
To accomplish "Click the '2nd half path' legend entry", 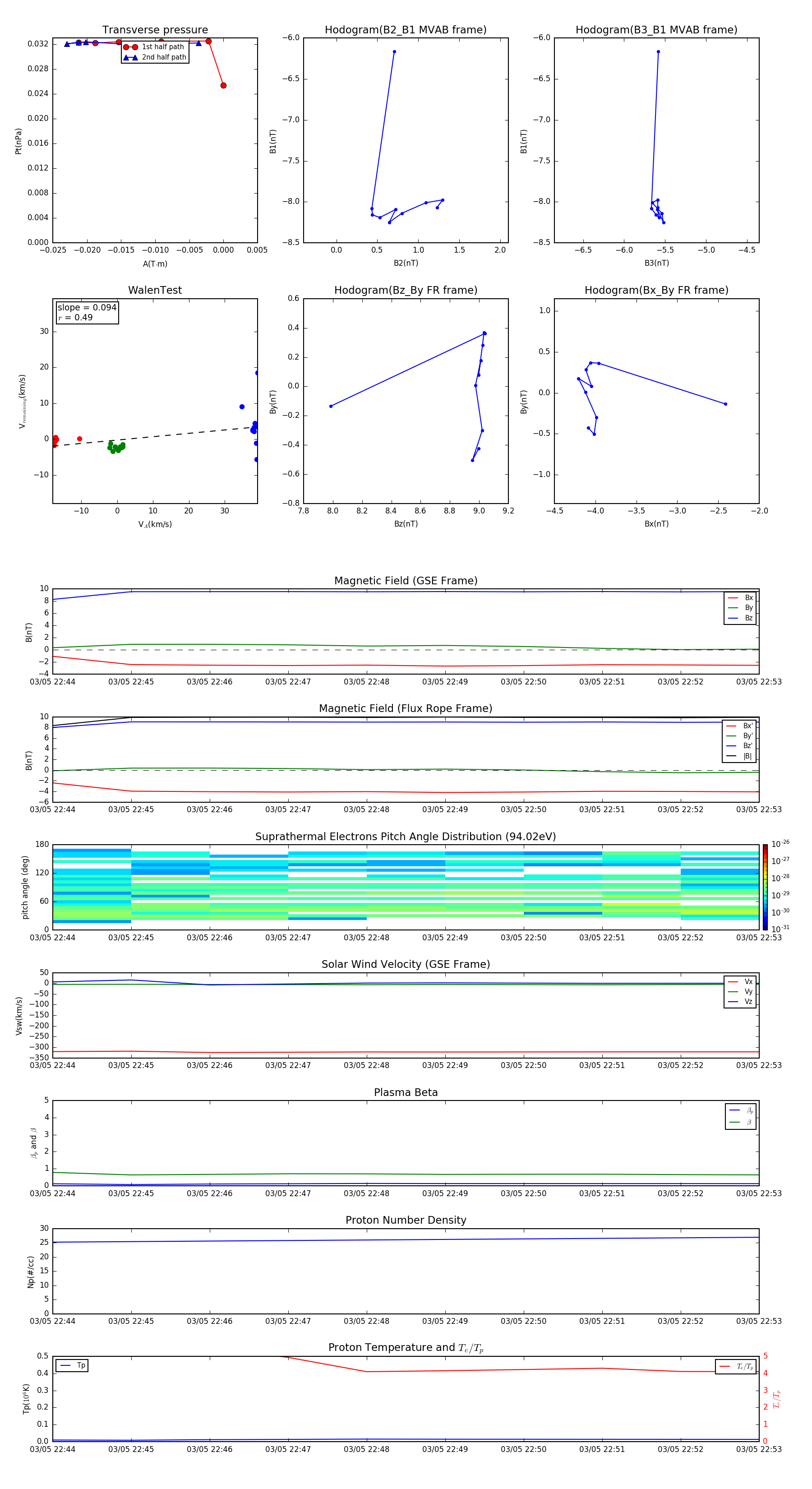I will click(x=155, y=57).
